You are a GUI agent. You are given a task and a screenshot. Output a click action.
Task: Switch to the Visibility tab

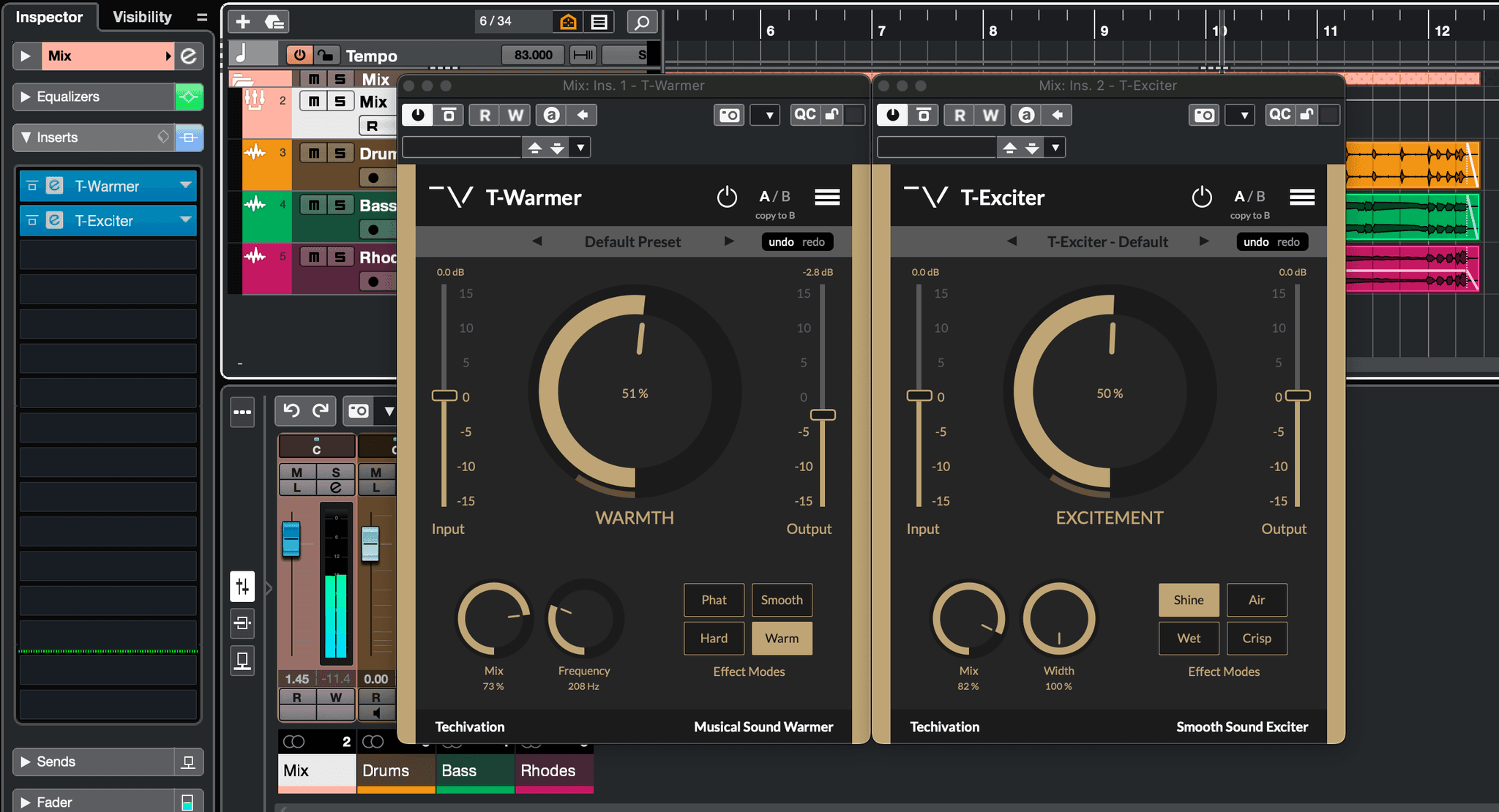point(141,17)
